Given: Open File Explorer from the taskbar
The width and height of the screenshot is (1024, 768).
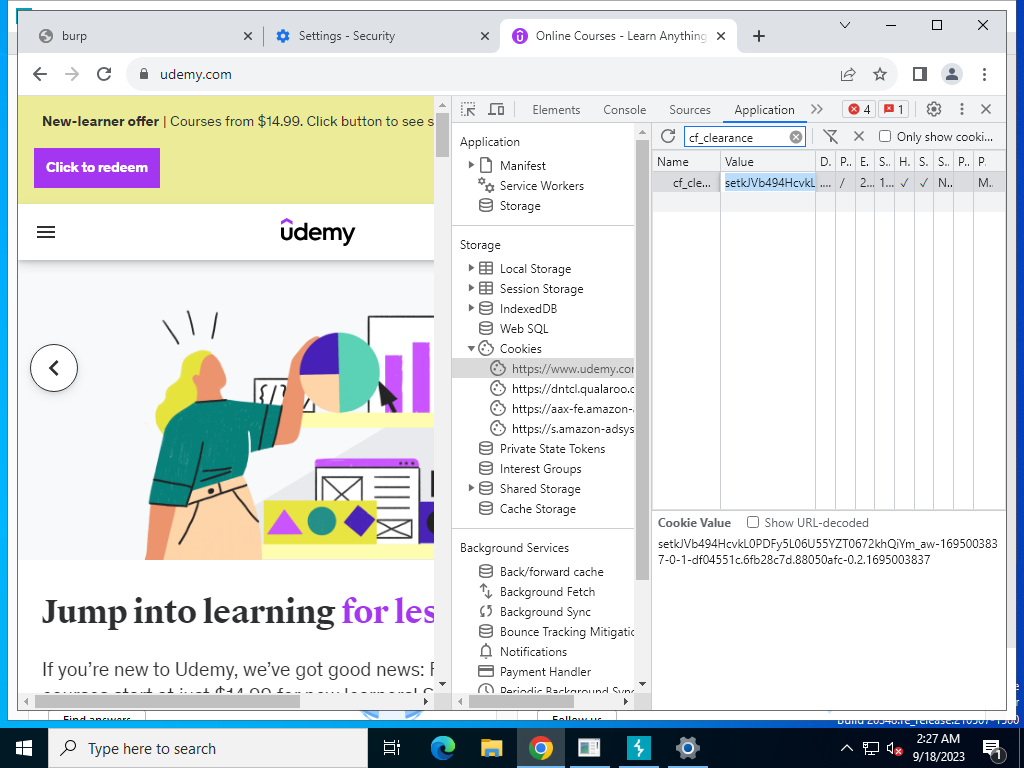Looking at the screenshot, I should click(491, 748).
